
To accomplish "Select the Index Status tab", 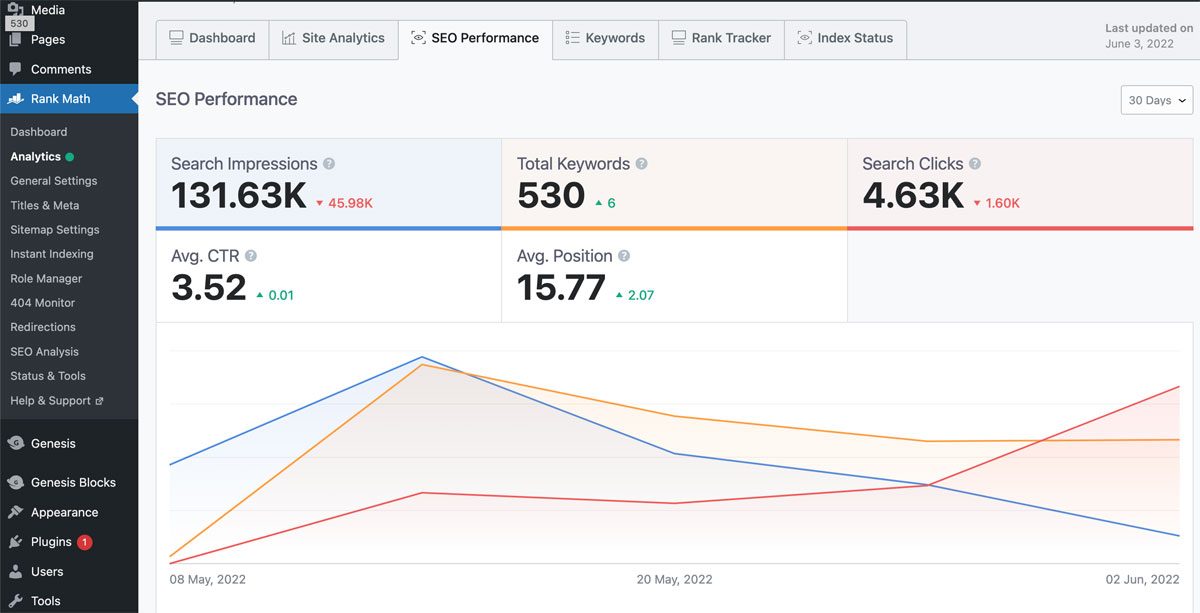I will coord(845,38).
